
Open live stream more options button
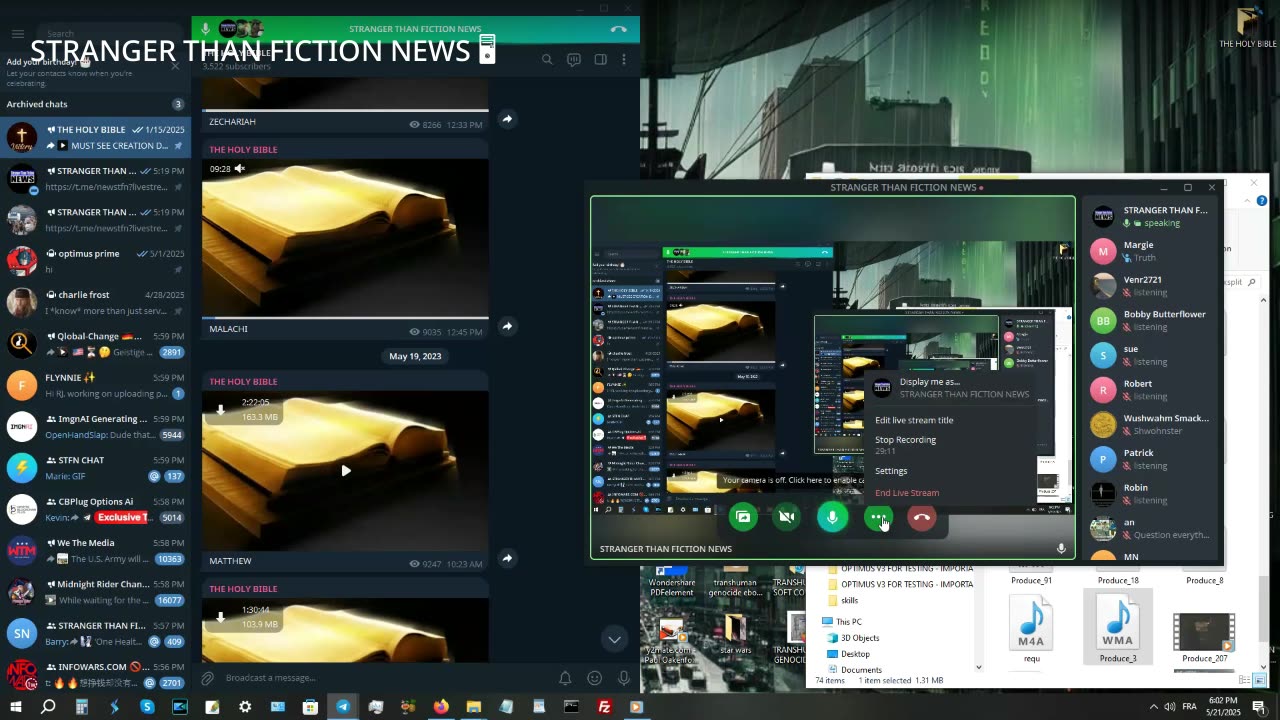click(x=877, y=517)
